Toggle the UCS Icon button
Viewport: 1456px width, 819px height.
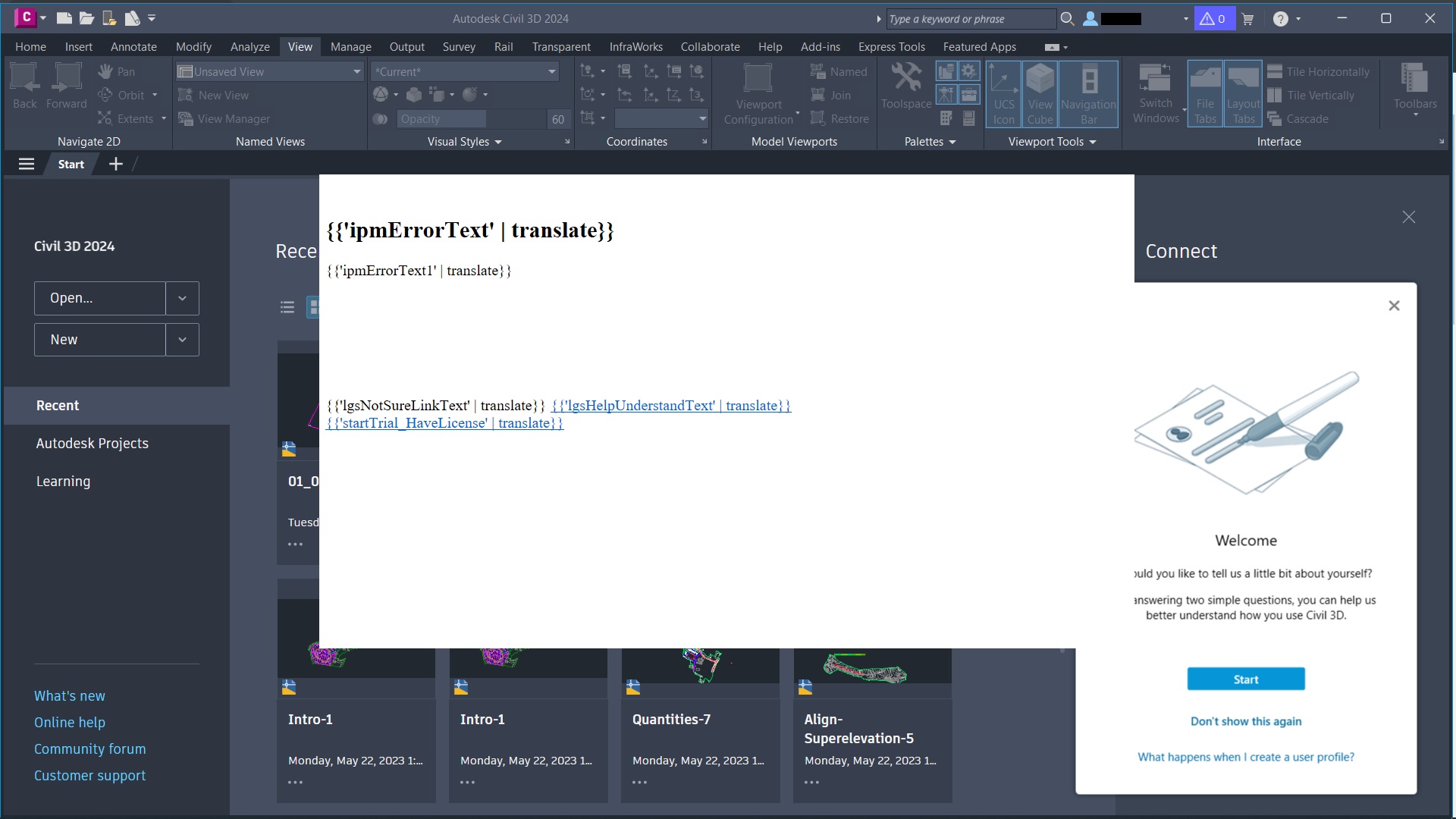coord(1003,94)
